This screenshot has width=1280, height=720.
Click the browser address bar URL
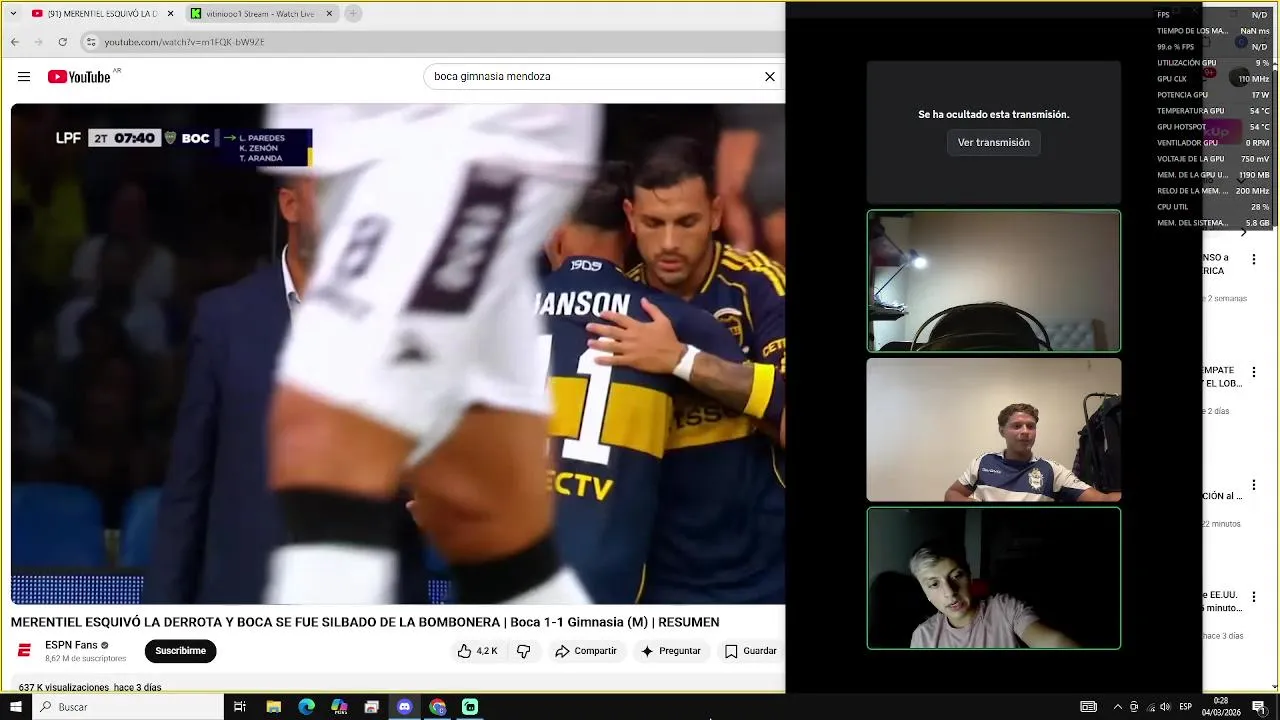coord(184,42)
